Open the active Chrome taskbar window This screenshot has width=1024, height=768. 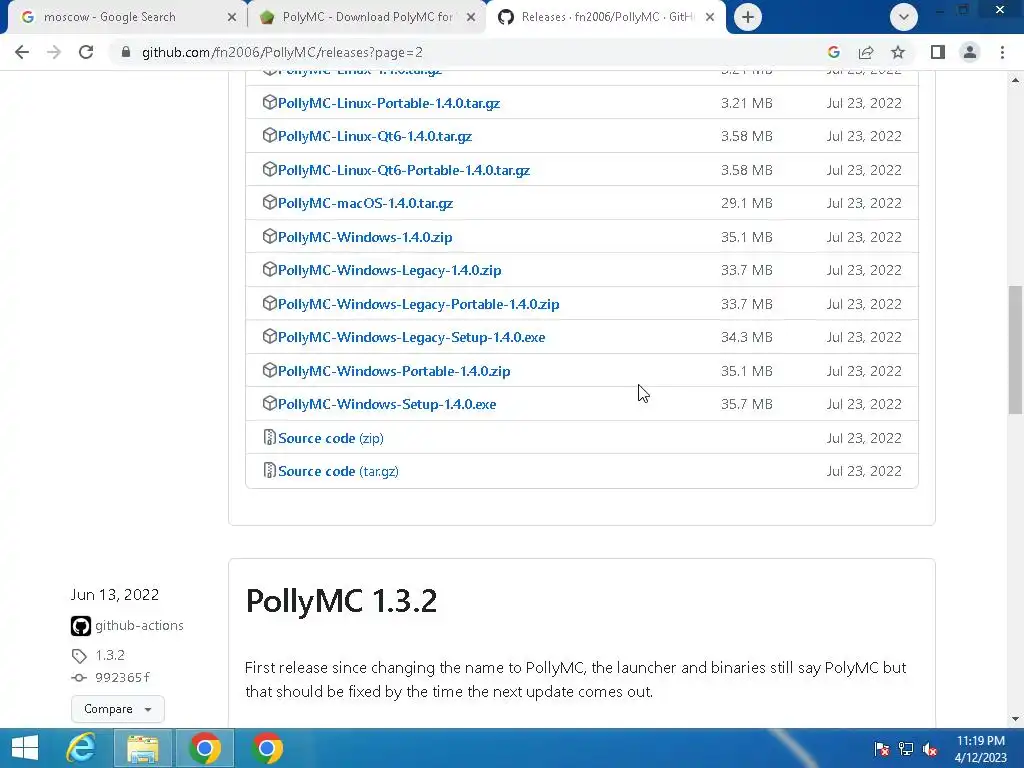[205, 748]
